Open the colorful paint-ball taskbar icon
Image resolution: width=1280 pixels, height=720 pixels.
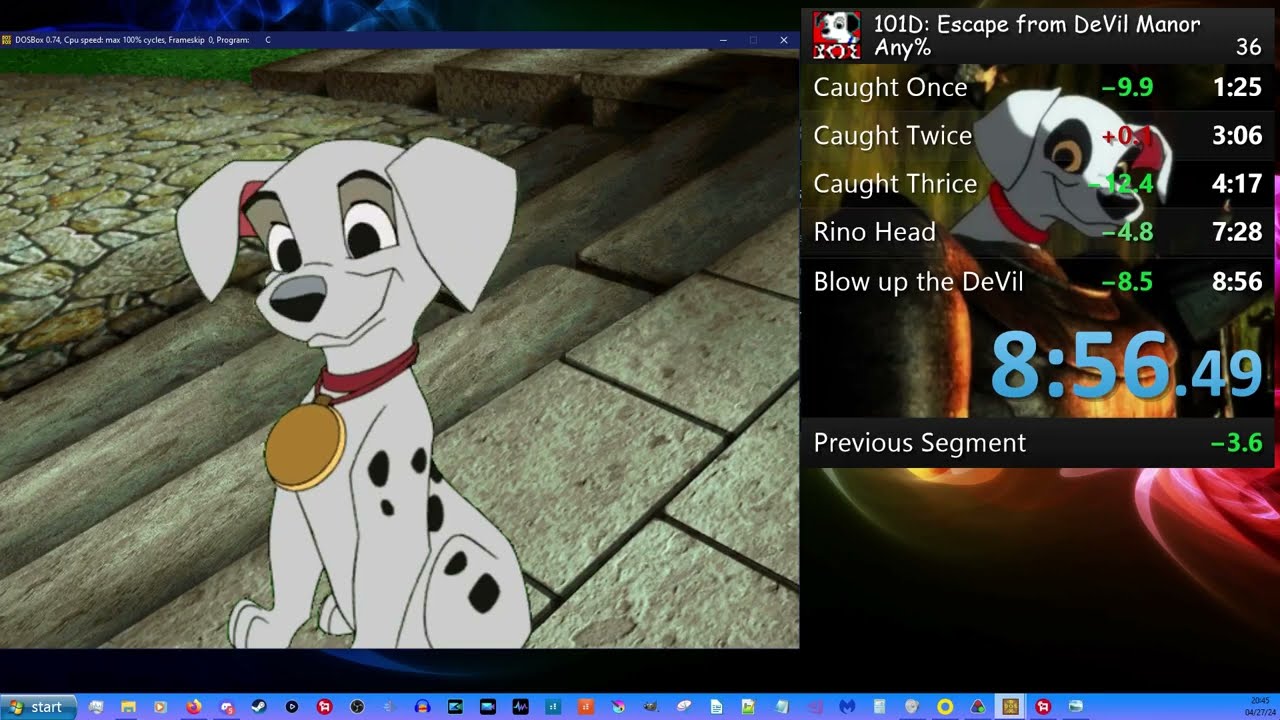pyautogui.click(x=618, y=707)
